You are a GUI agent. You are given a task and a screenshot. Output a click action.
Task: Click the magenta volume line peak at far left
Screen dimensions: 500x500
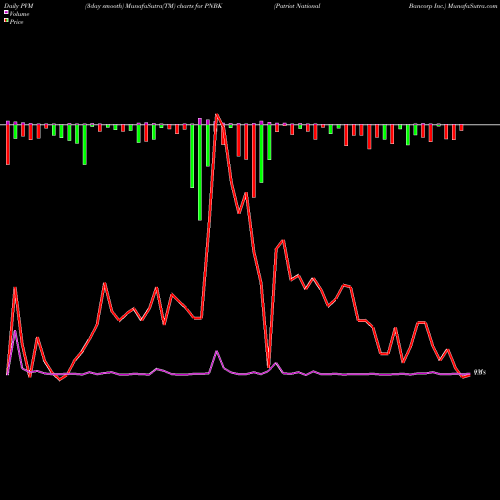click(x=15, y=331)
